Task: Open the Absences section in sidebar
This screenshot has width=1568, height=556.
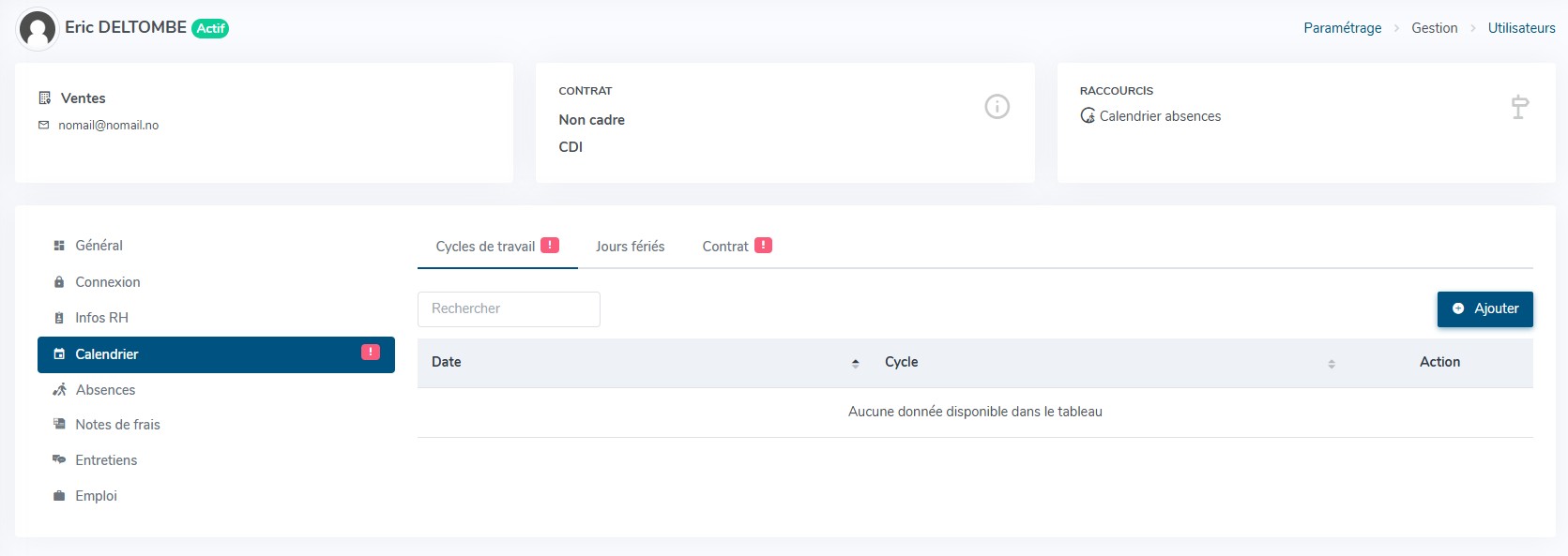Action: [x=105, y=390]
